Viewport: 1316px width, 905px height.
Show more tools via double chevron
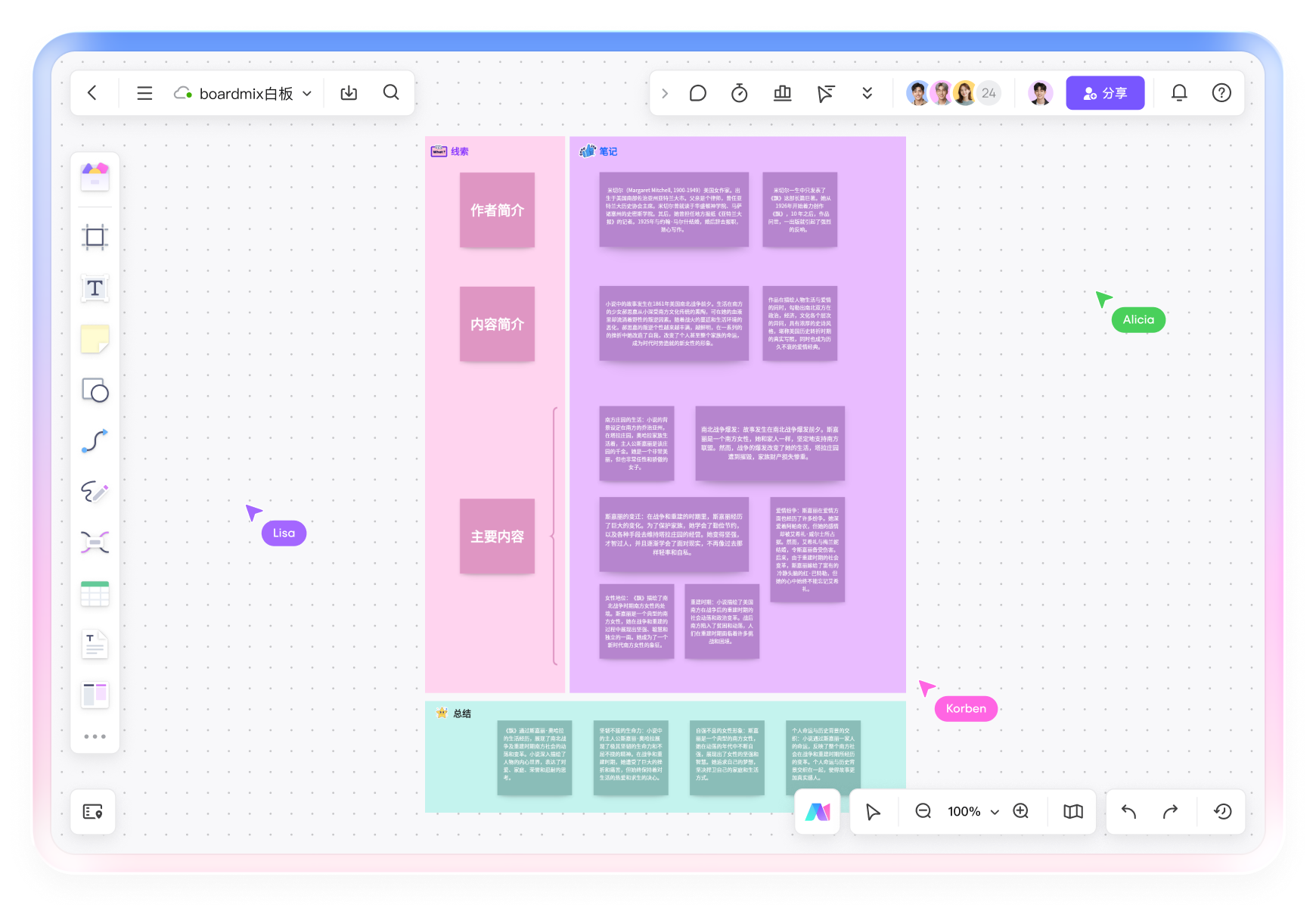point(867,93)
